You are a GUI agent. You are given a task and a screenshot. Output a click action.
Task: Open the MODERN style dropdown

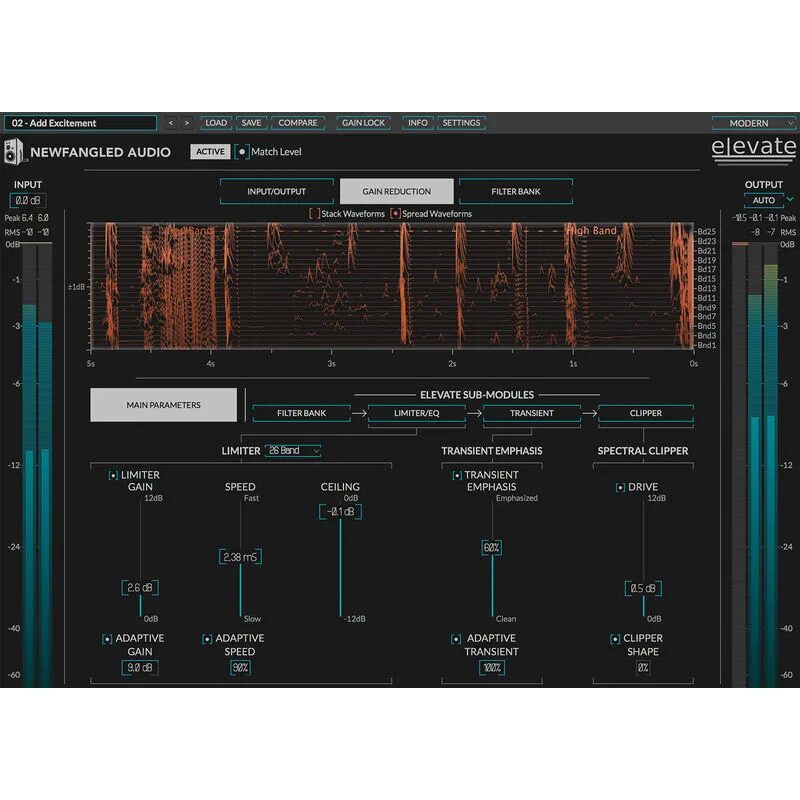(x=752, y=122)
